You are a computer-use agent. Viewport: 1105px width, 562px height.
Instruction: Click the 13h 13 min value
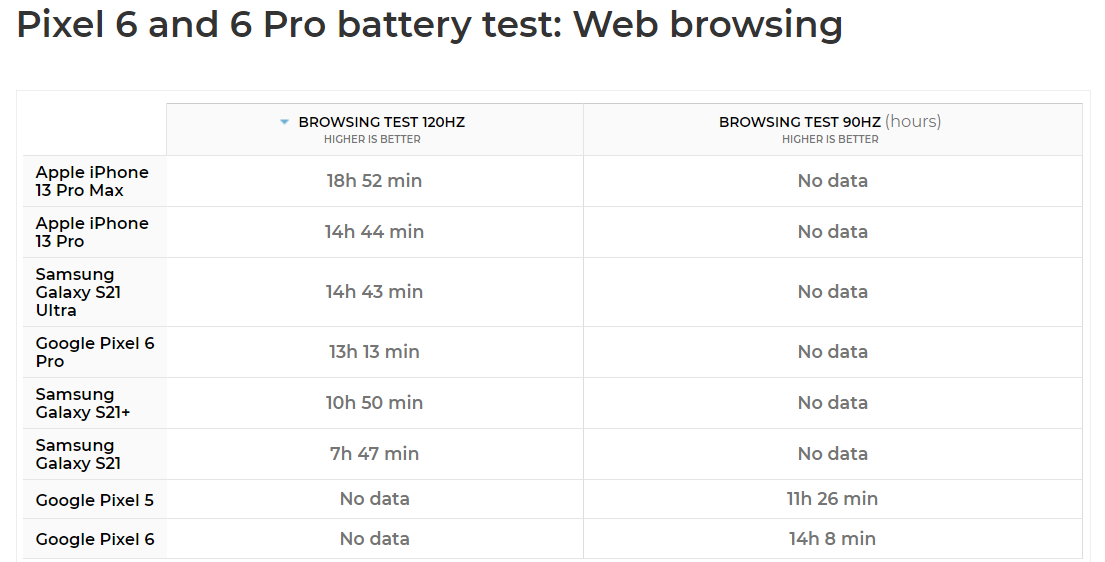(374, 352)
